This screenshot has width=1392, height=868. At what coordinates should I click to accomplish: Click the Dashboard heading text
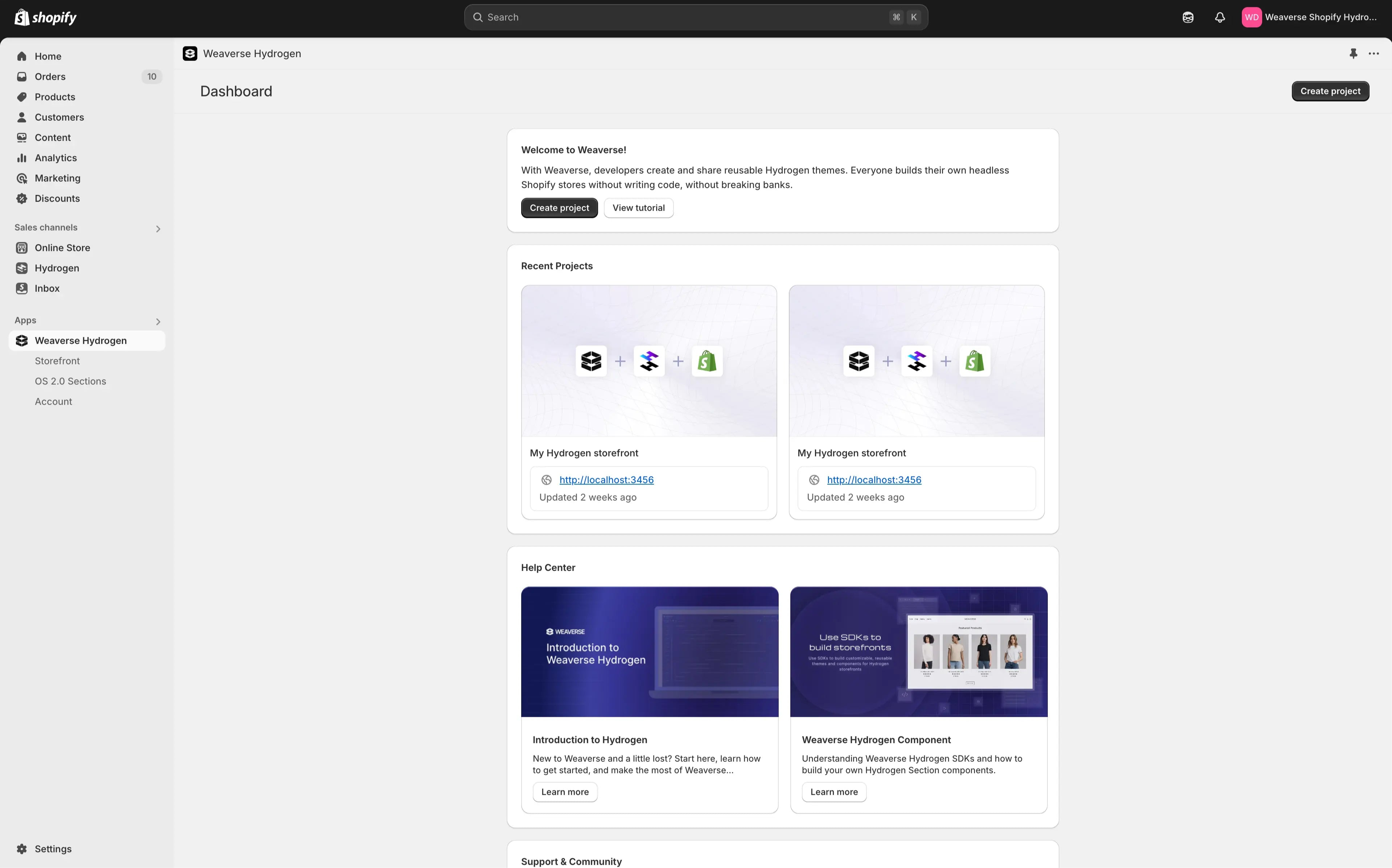click(x=236, y=91)
